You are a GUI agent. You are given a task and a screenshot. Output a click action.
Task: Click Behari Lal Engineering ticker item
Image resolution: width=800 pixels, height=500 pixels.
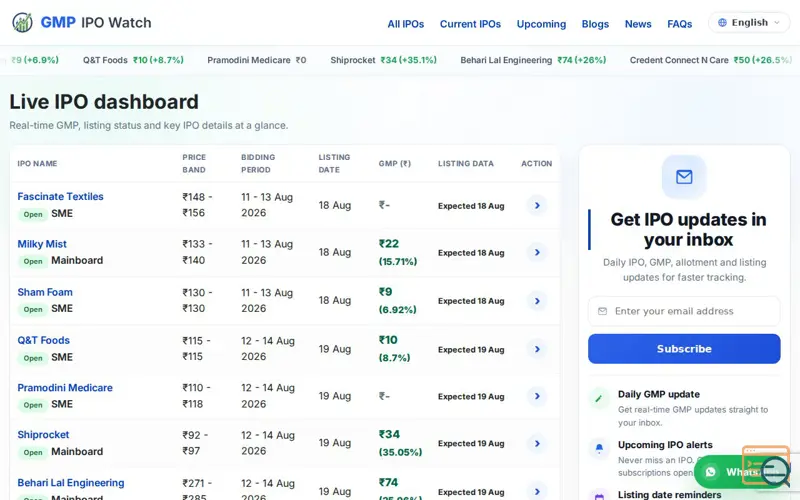[533, 60]
